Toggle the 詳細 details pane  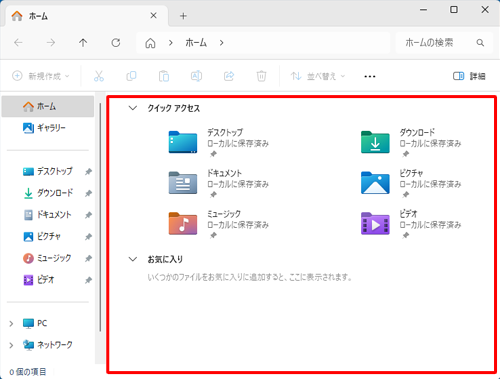click(469, 76)
